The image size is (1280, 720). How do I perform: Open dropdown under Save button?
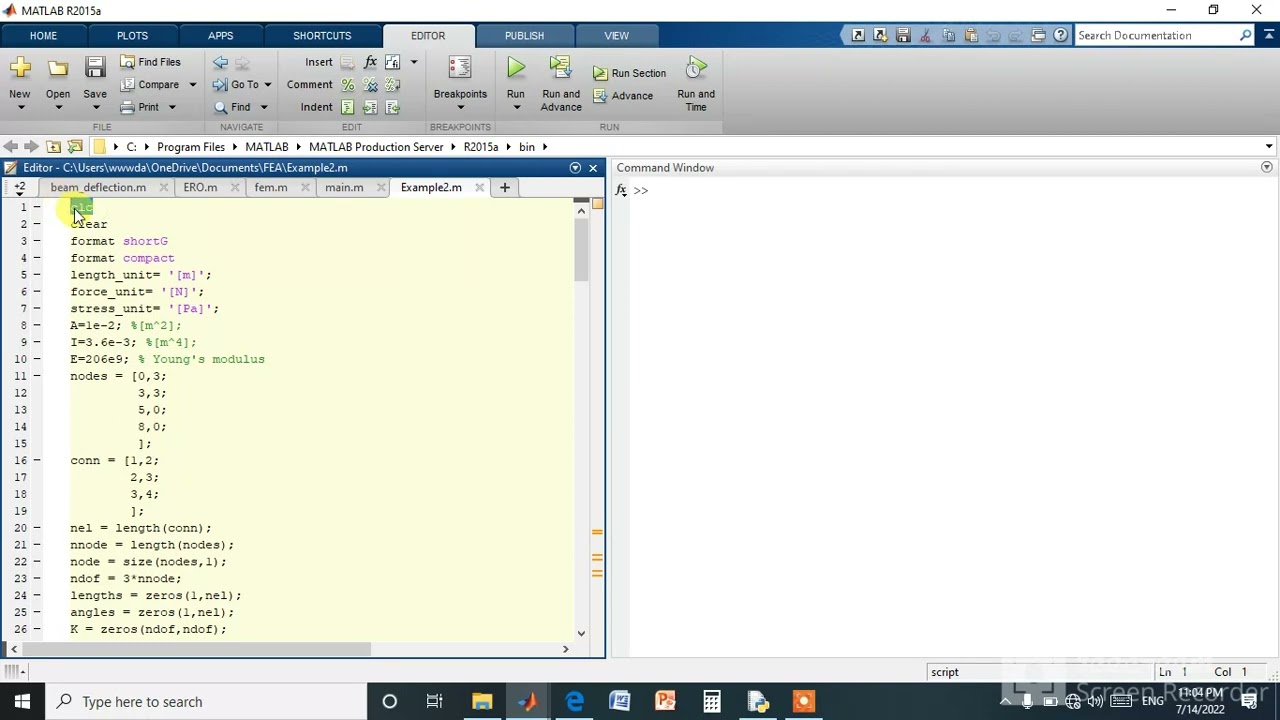click(x=95, y=108)
